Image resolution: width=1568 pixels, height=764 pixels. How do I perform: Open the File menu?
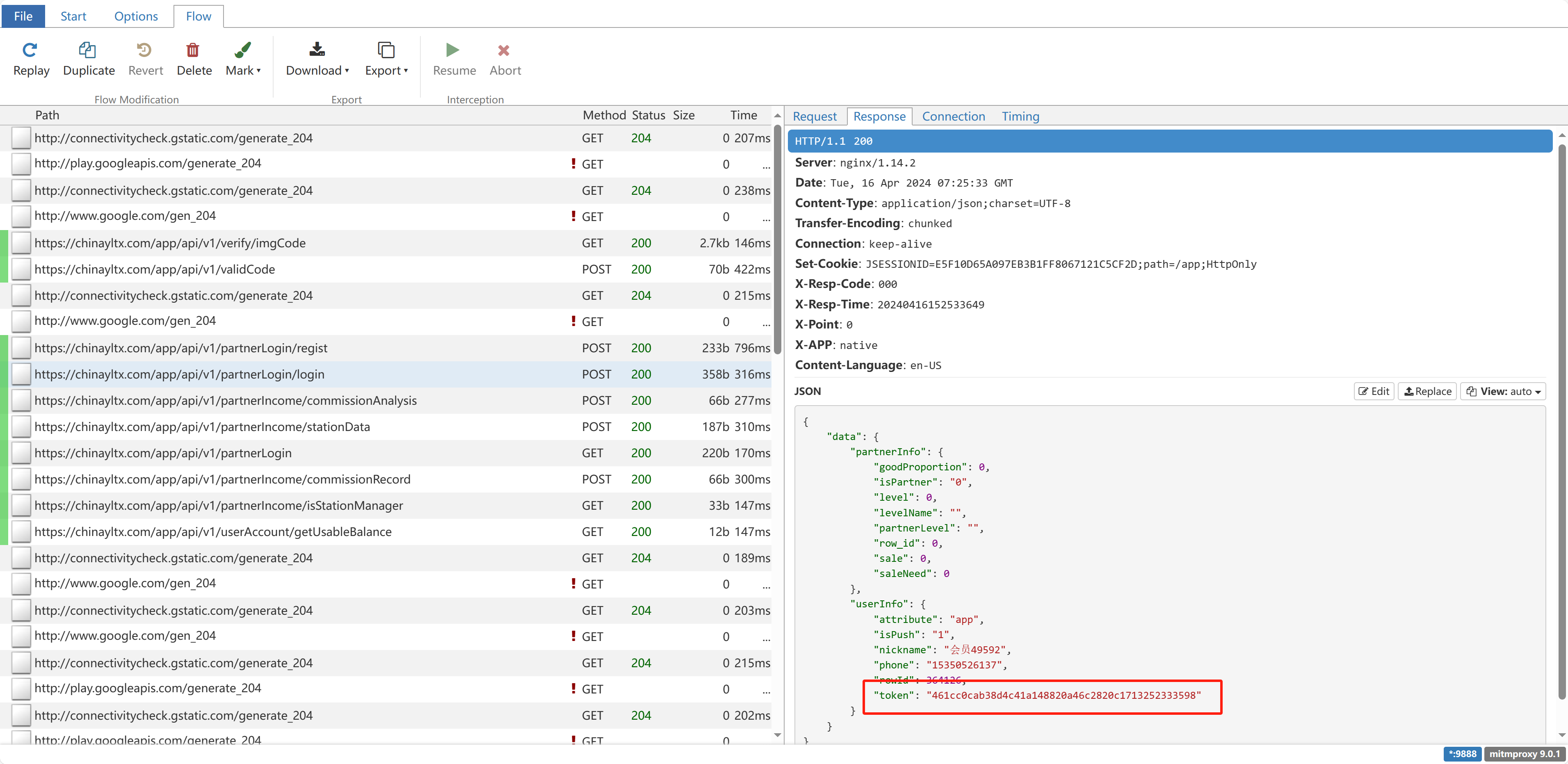point(23,16)
